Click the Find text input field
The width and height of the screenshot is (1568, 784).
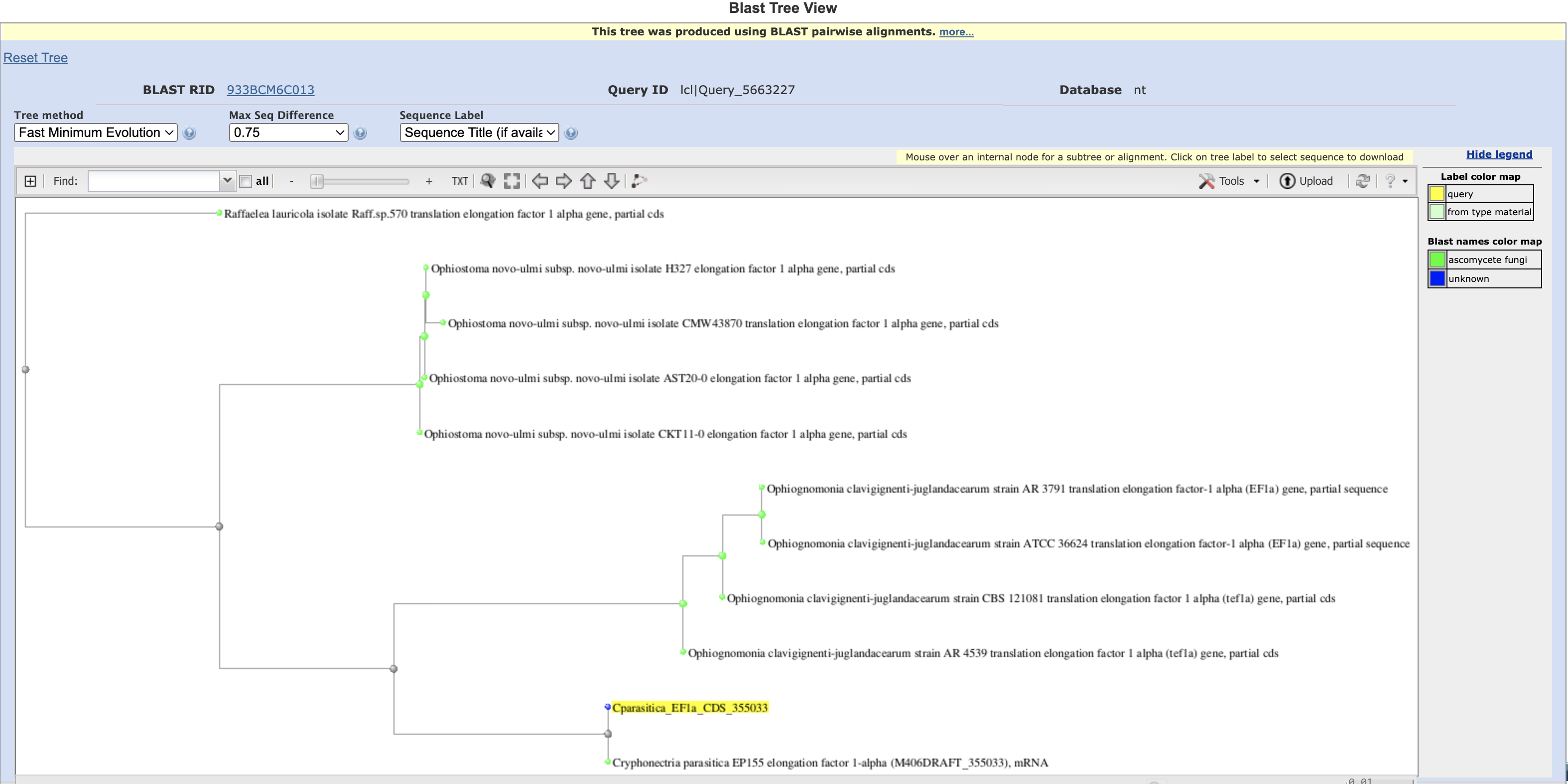point(153,181)
